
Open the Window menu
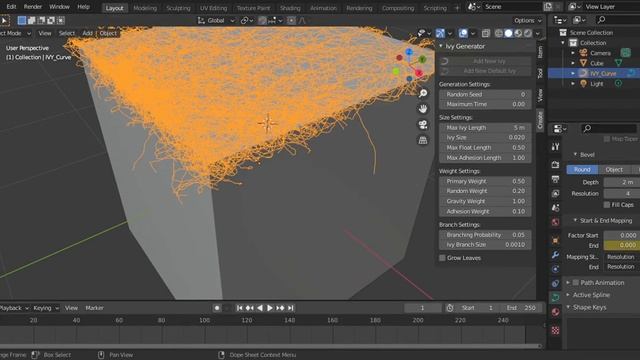coord(59,7)
